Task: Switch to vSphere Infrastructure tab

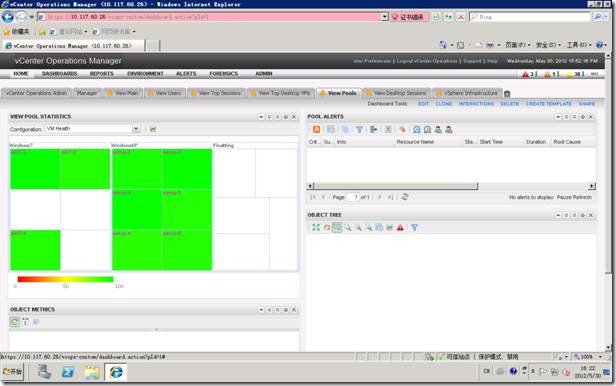Action: click(467, 93)
